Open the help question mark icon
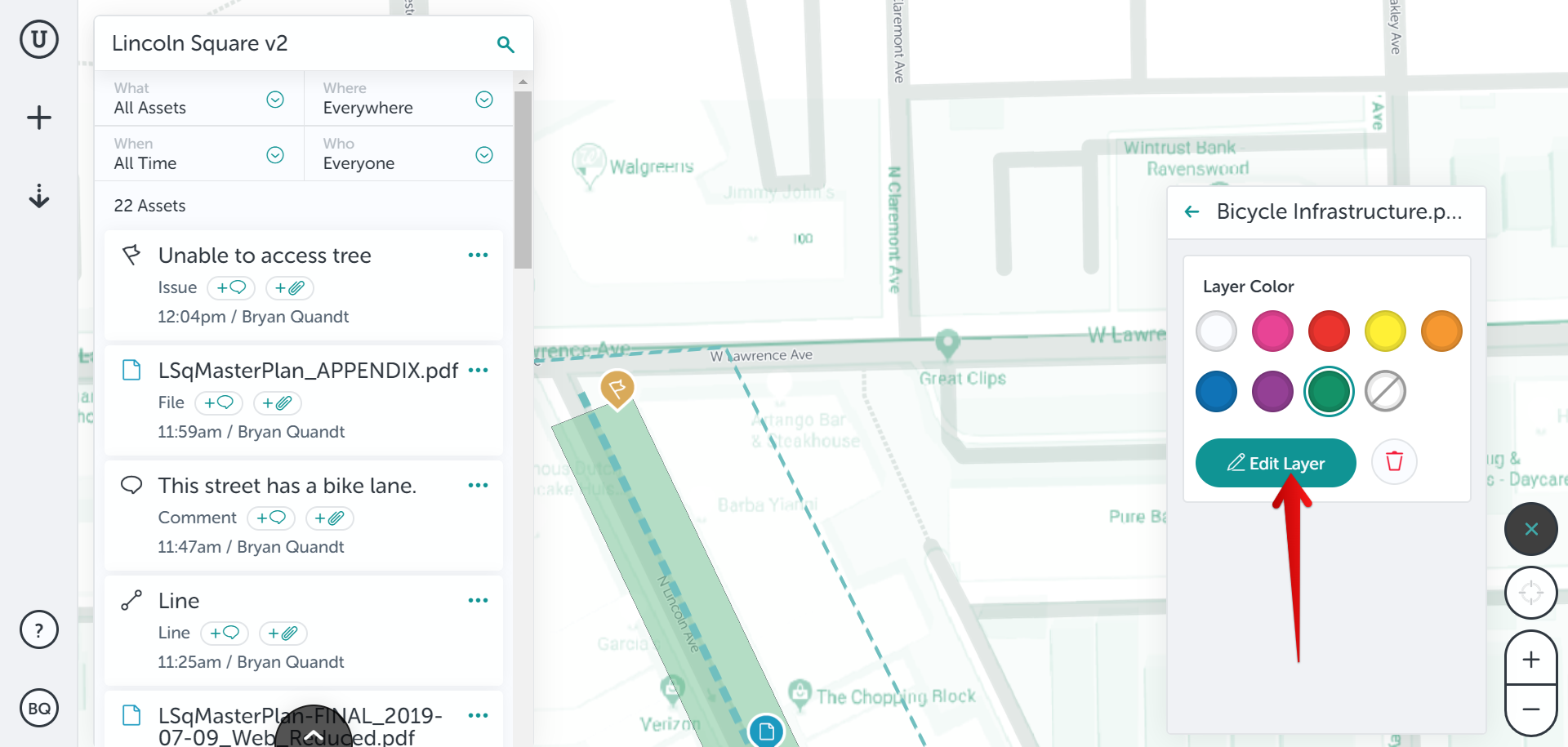1568x747 pixels. [39, 629]
